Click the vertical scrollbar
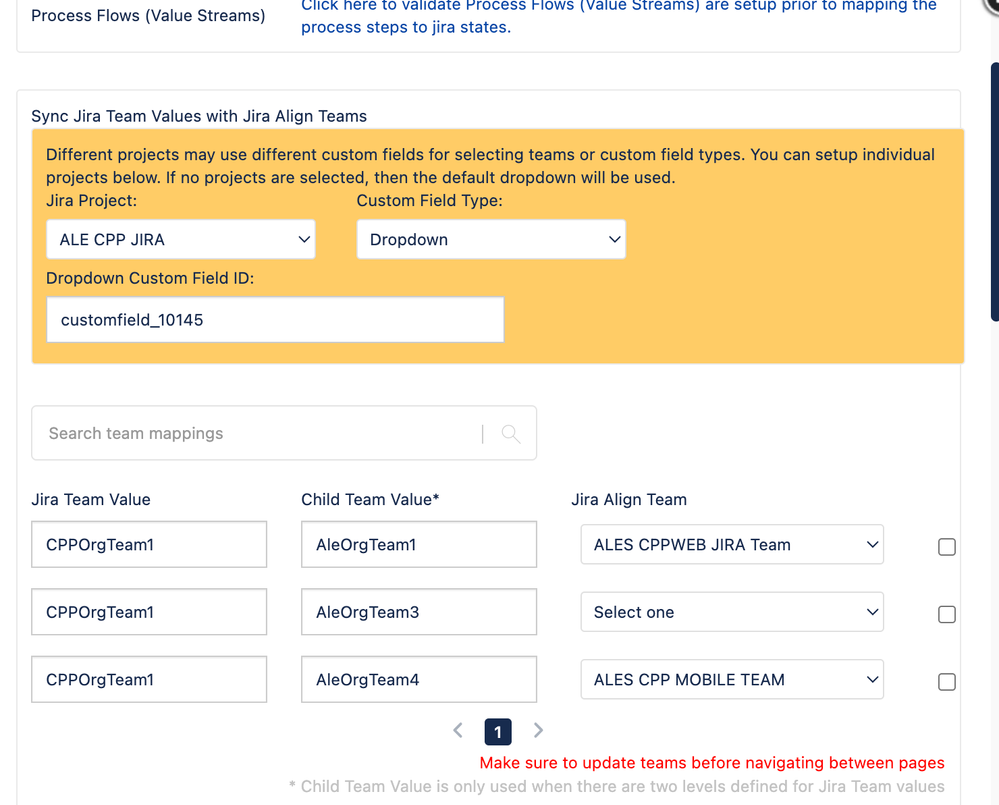This screenshot has width=999, height=805. pyautogui.click(x=995, y=191)
